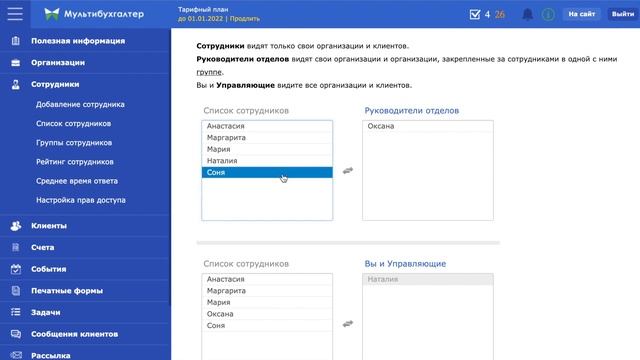Go to Настройка прав доступа submenu

click(x=81, y=200)
